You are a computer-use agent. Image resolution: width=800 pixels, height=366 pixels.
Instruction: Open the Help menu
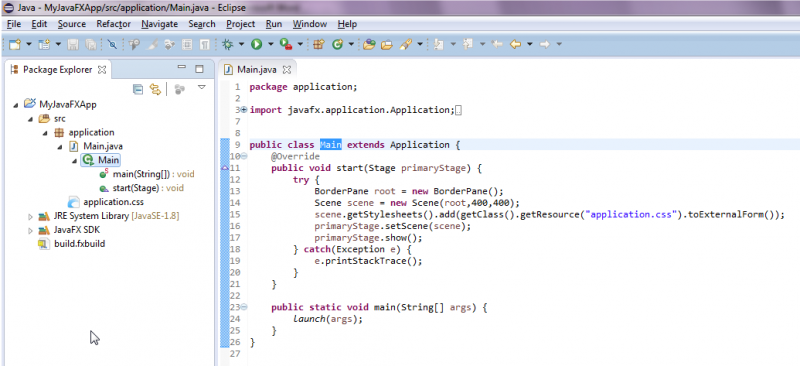347,24
